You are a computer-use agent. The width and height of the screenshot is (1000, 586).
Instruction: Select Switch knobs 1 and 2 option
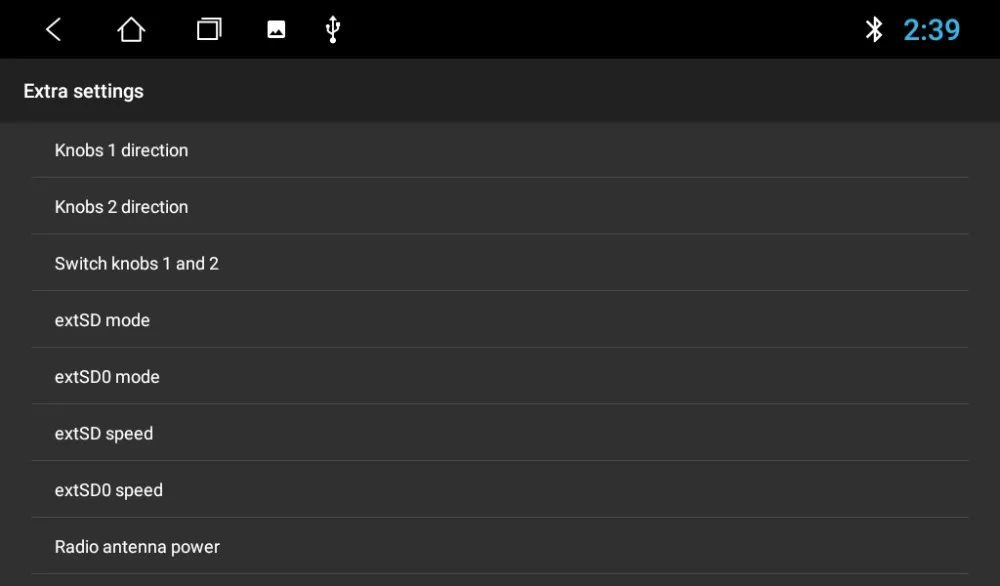click(x=500, y=263)
